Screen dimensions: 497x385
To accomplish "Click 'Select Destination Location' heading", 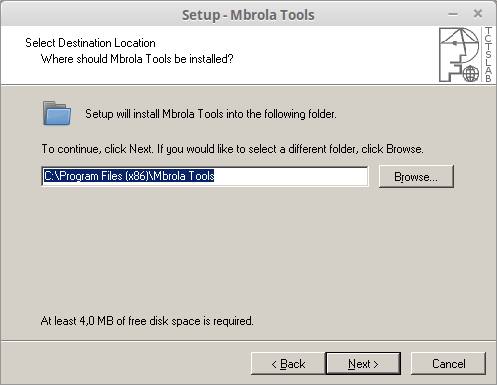I will (x=90, y=43).
